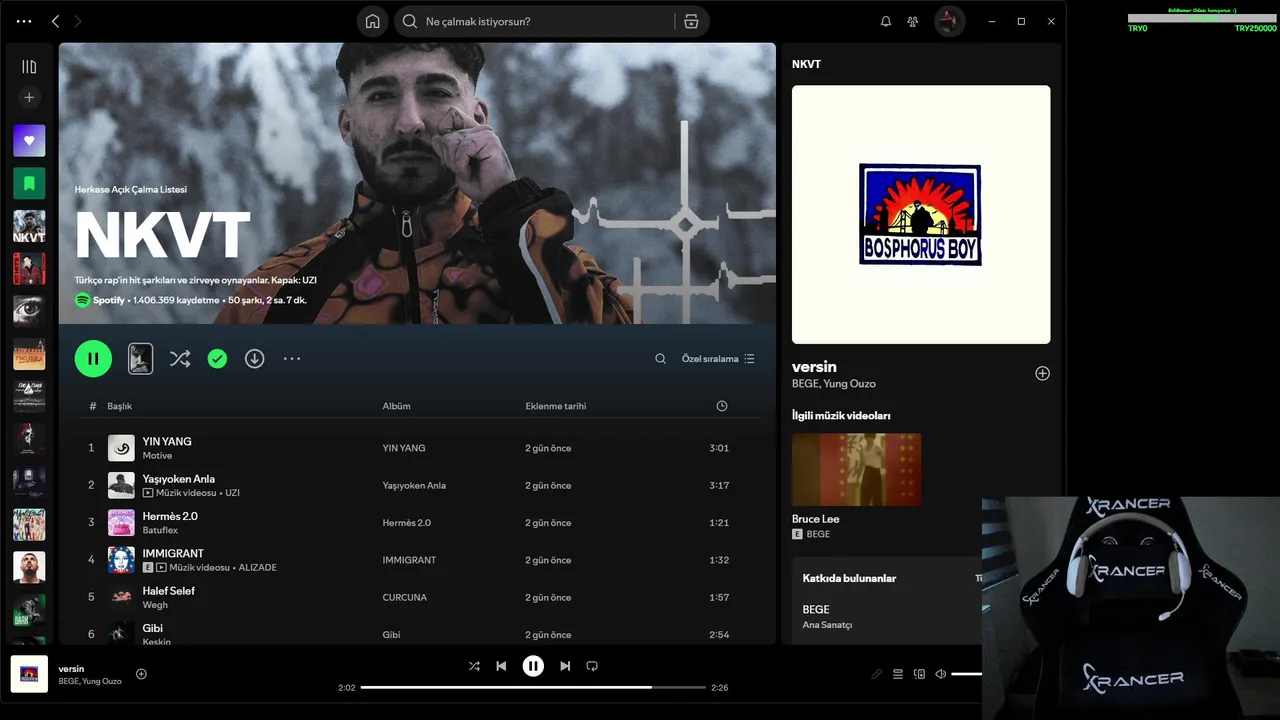Viewport: 1280px width, 720px height.
Task: Click the playlist preview thumbnail beside pause
Action: pyautogui.click(x=141, y=358)
